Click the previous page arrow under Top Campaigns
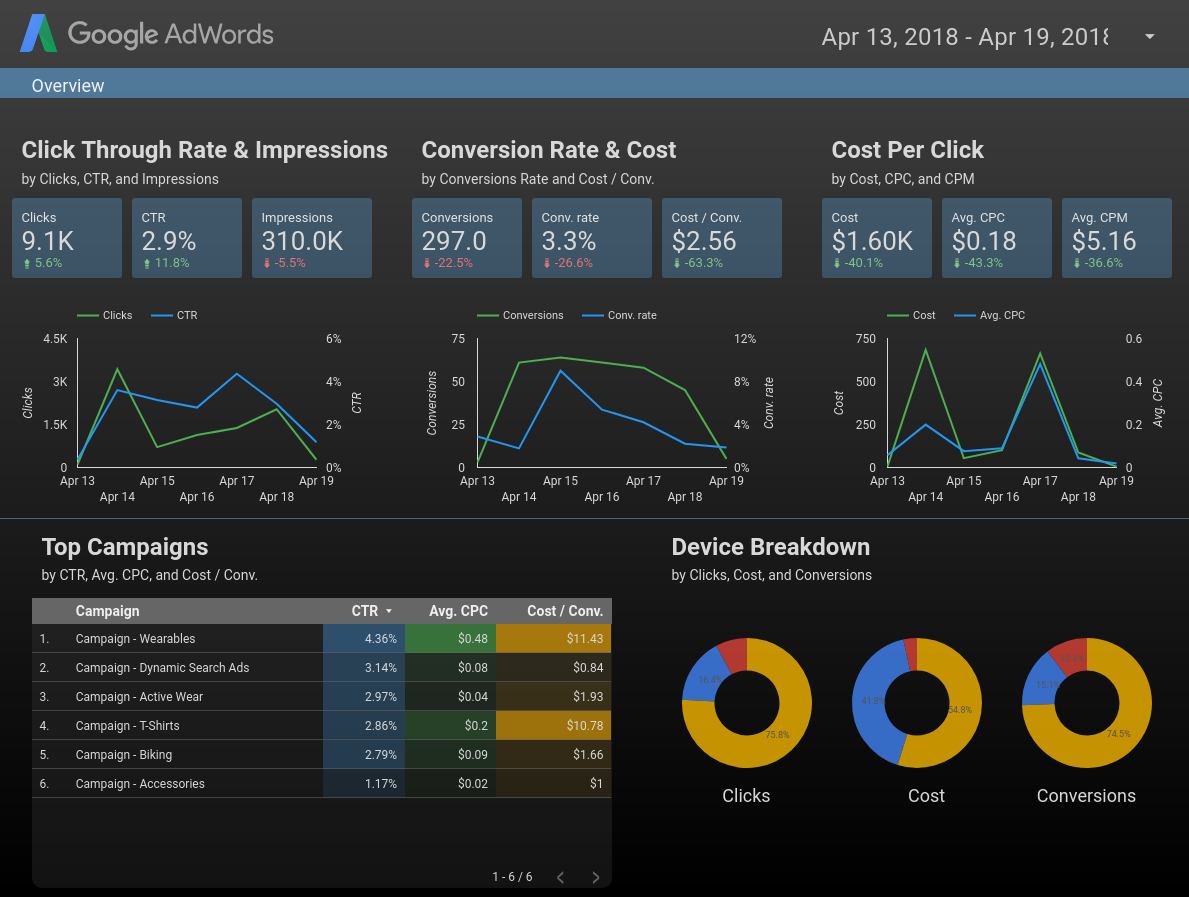1189x897 pixels. point(560,877)
